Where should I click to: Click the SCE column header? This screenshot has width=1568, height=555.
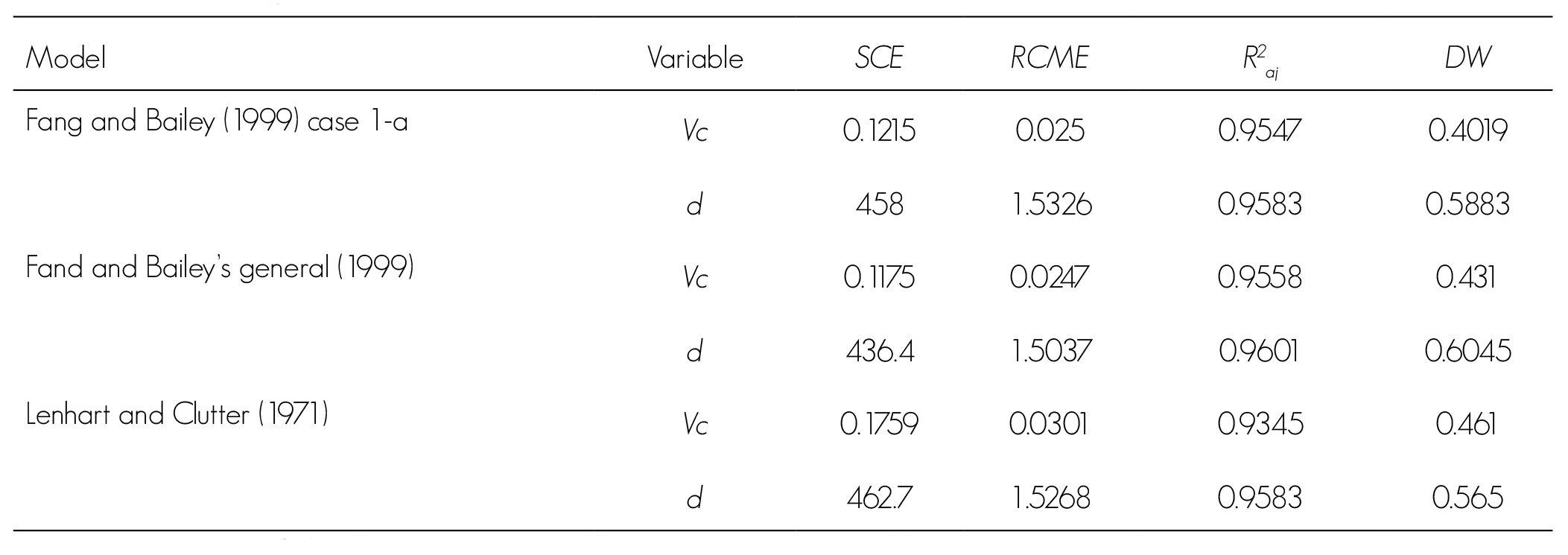click(x=879, y=58)
